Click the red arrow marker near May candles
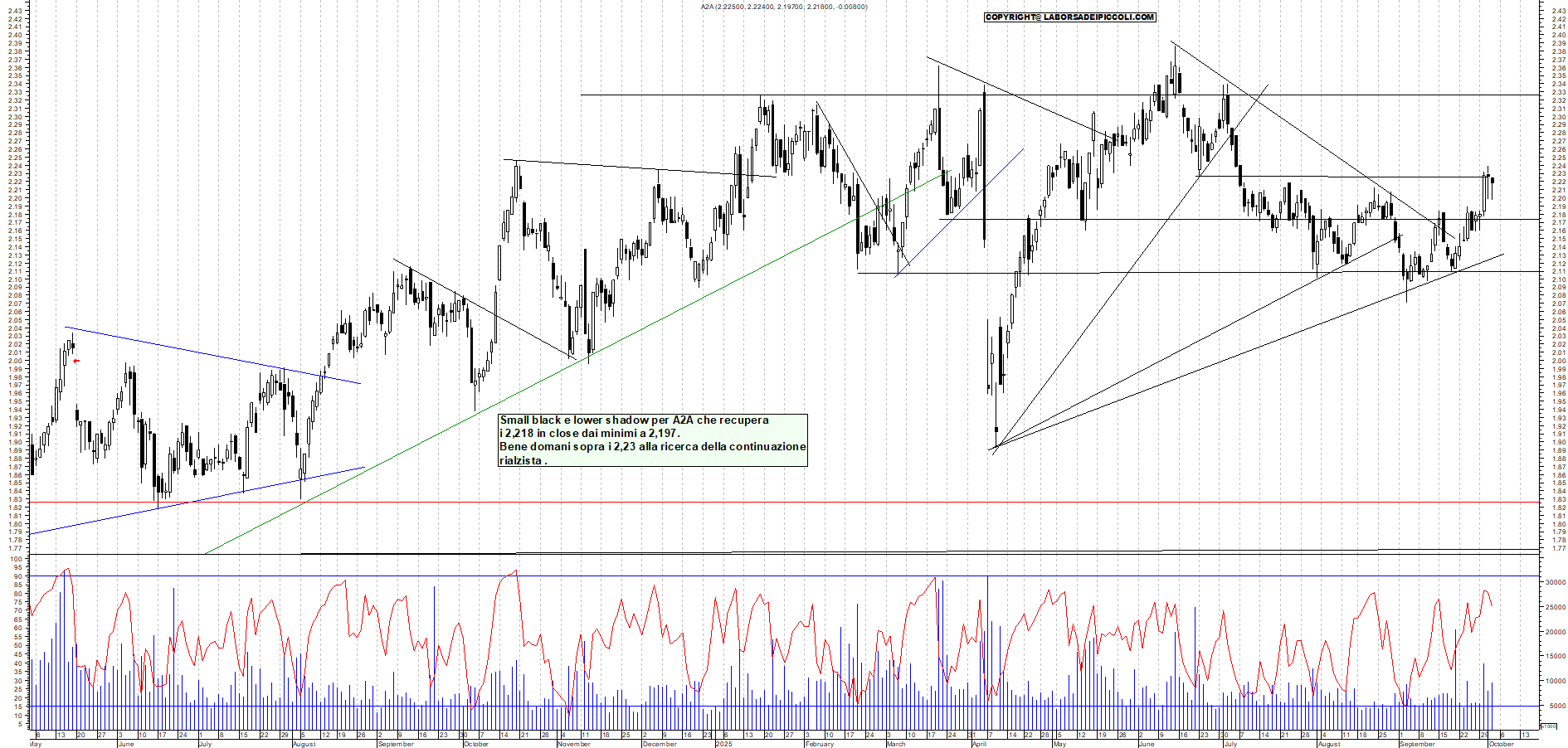The image size is (1568, 748). pyautogui.click(x=76, y=361)
